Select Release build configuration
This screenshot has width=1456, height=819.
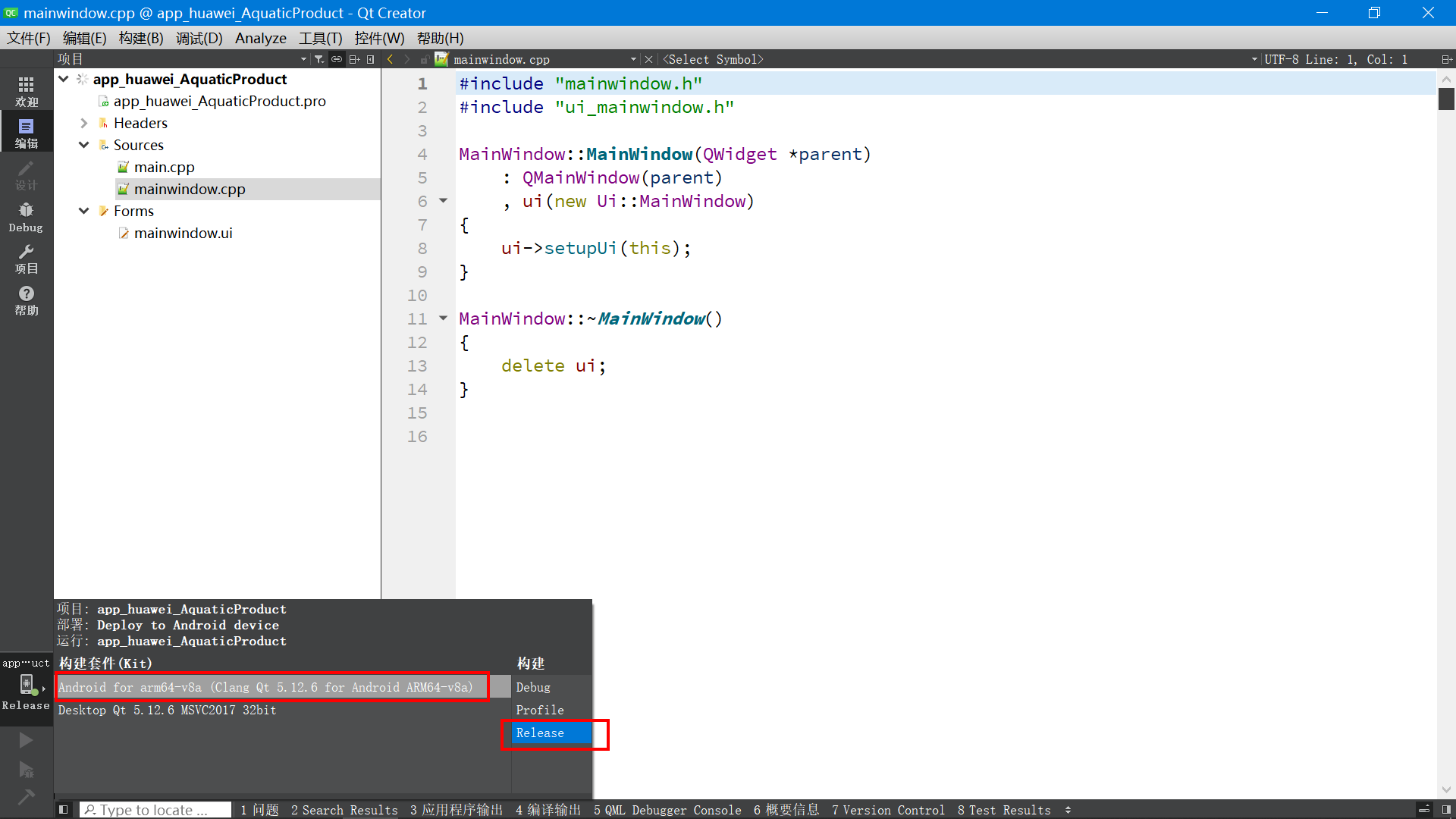pyautogui.click(x=540, y=733)
